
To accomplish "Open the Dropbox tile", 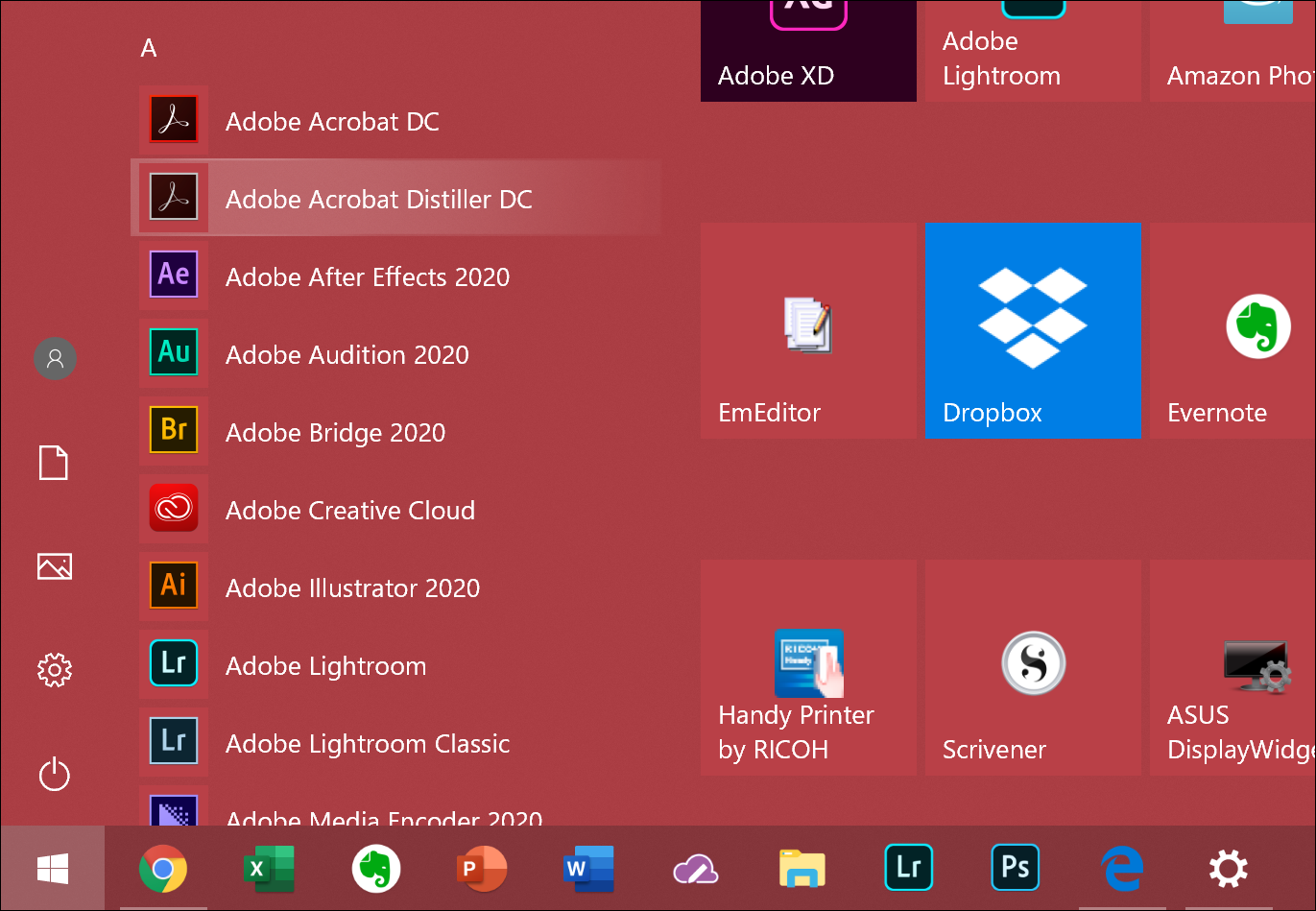I will [1033, 330].
